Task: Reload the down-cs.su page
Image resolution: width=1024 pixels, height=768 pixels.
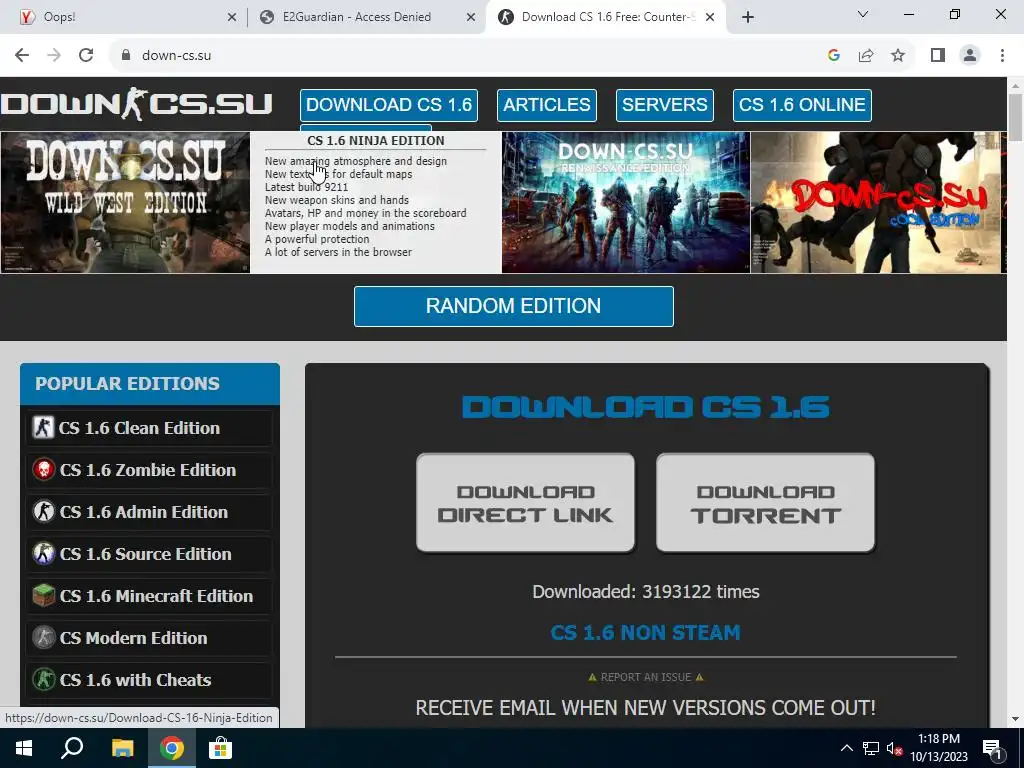Action: (86, 56)
